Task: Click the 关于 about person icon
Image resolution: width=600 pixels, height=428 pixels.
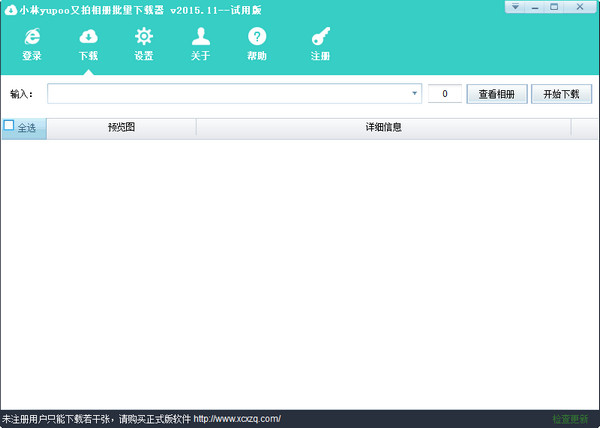Action: pos(200,38)
